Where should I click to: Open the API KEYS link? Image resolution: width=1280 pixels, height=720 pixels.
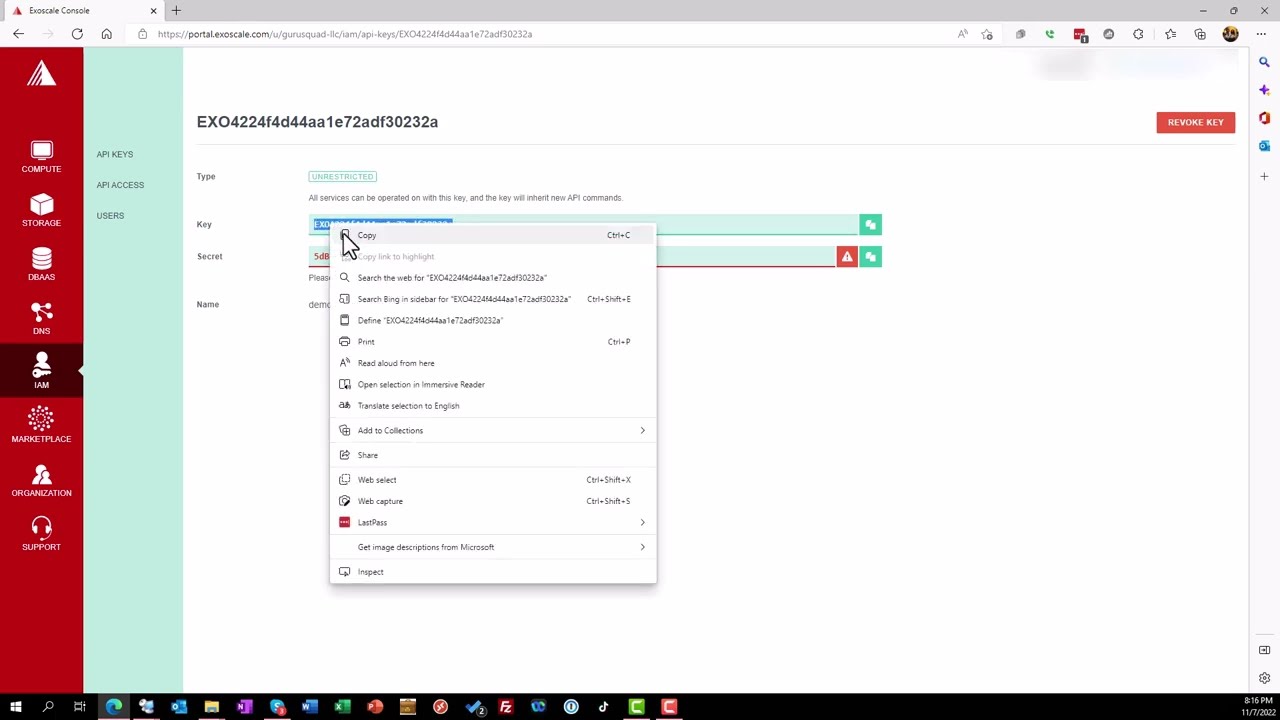coord(115,154)
